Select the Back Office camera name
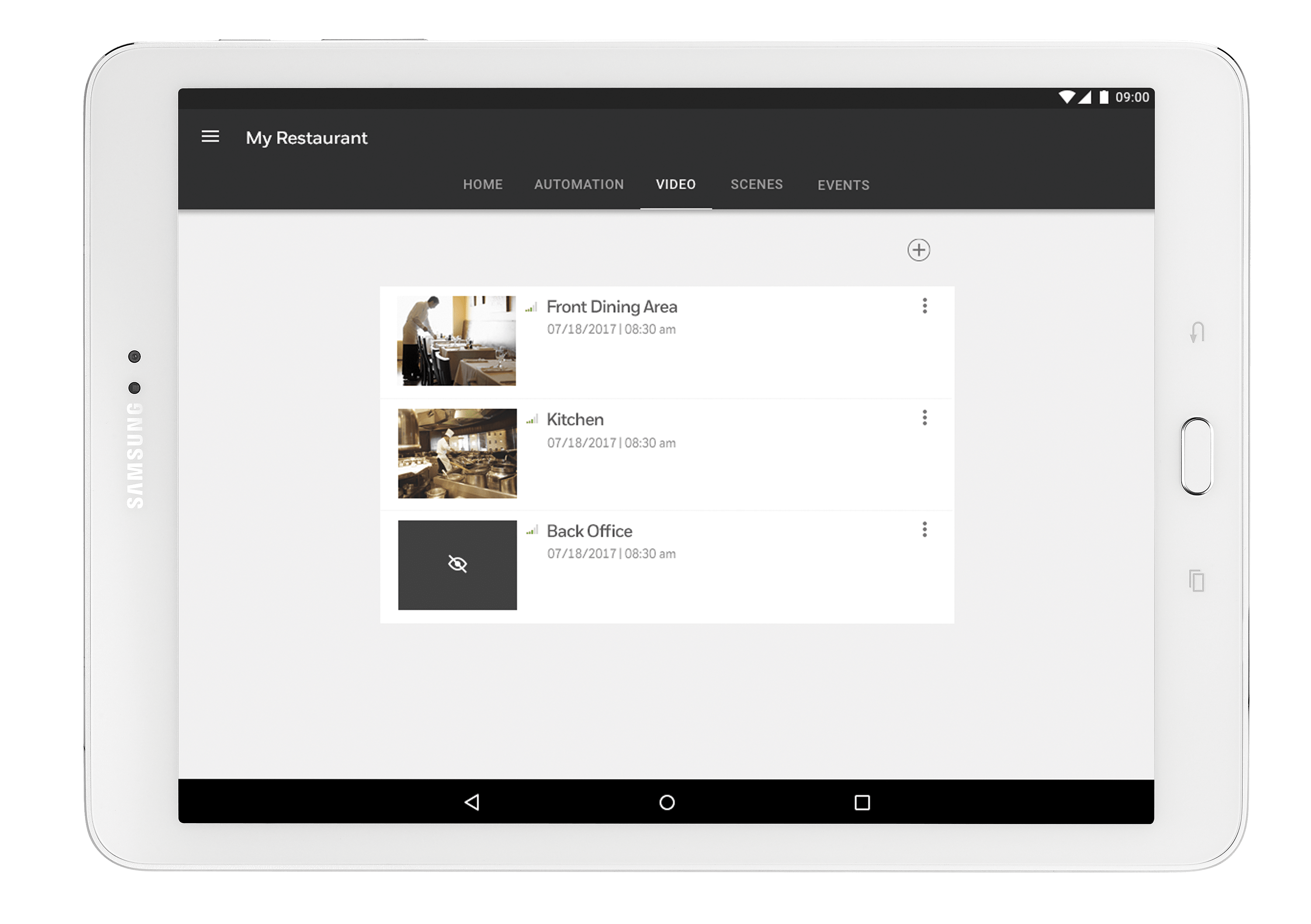1311x924 pixels. 589,531
